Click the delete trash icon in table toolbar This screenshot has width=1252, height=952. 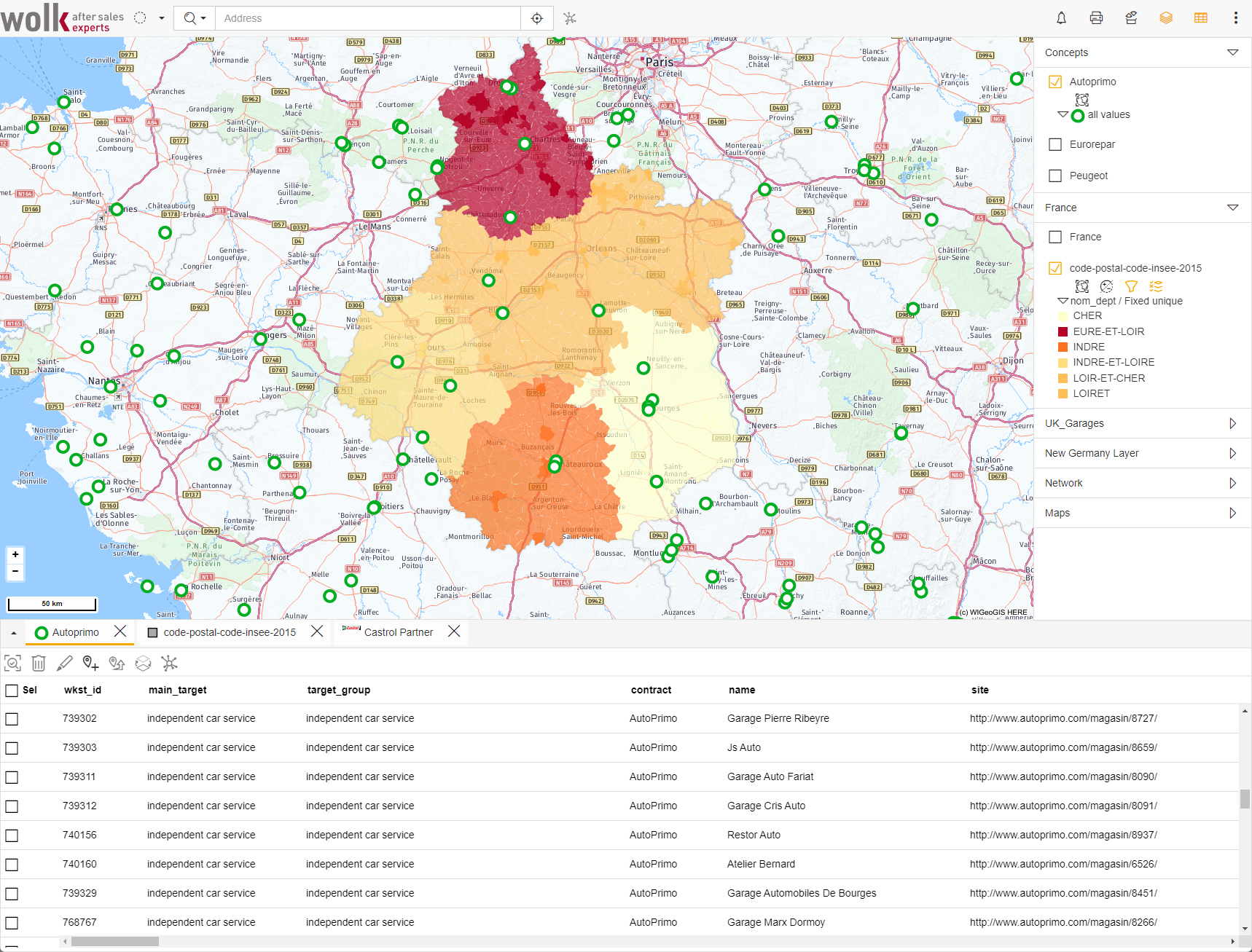point(39,663)
